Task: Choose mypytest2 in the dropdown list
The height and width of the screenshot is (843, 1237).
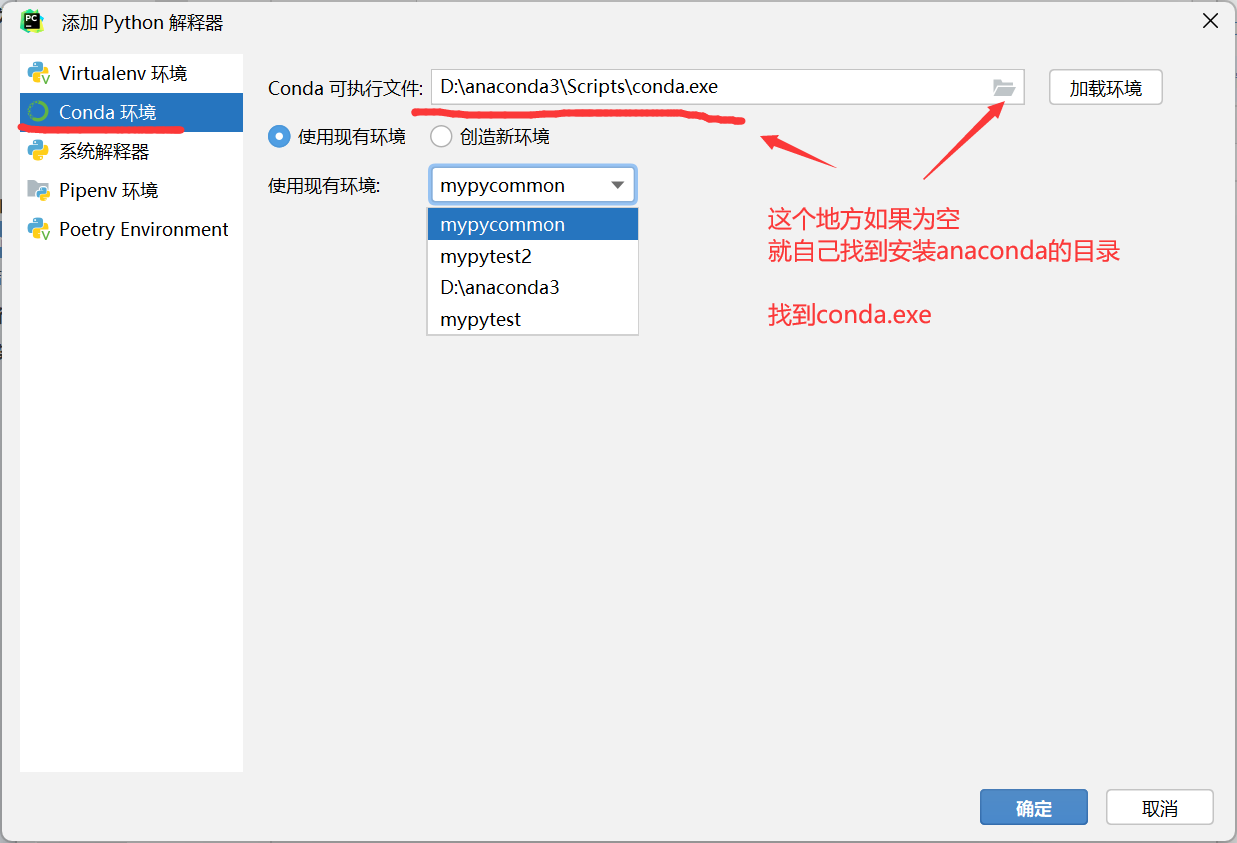Action: click(x=533, y=256)
